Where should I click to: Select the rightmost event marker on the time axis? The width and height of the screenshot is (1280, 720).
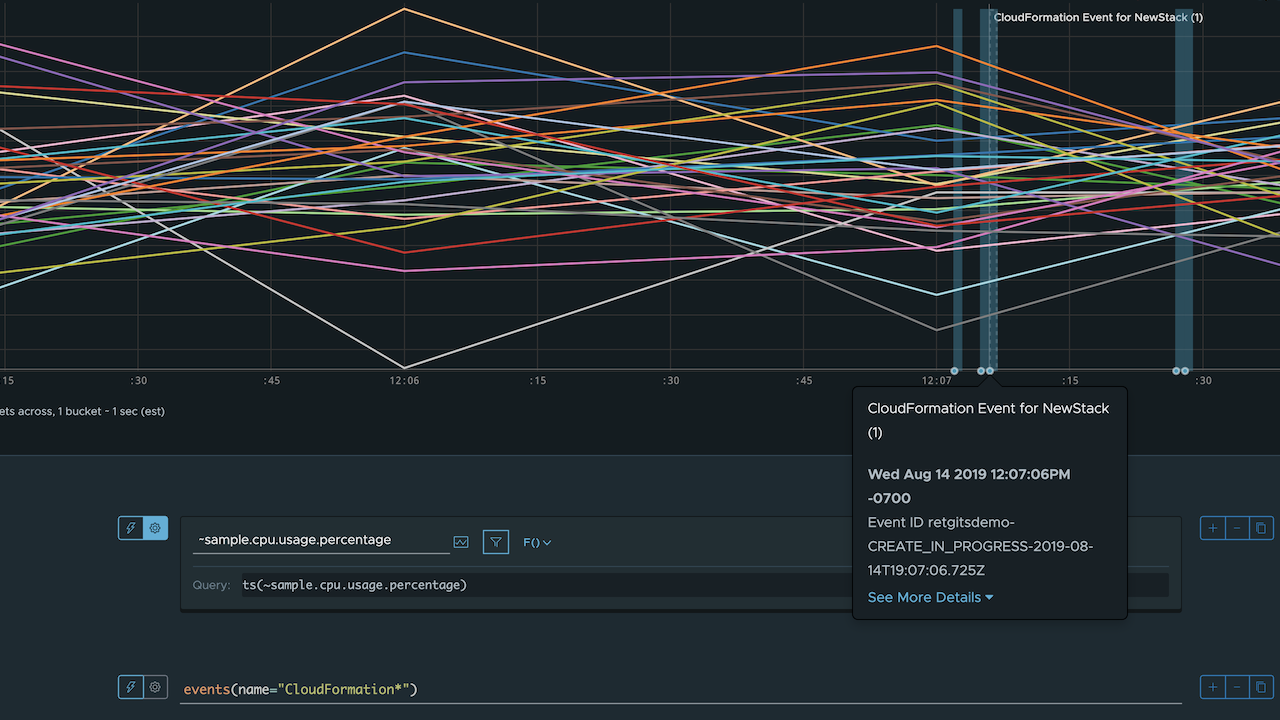point(1186,371)
